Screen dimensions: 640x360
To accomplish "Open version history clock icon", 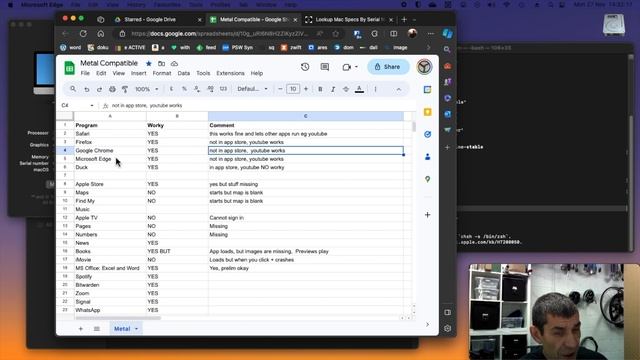I will point(305,67).
